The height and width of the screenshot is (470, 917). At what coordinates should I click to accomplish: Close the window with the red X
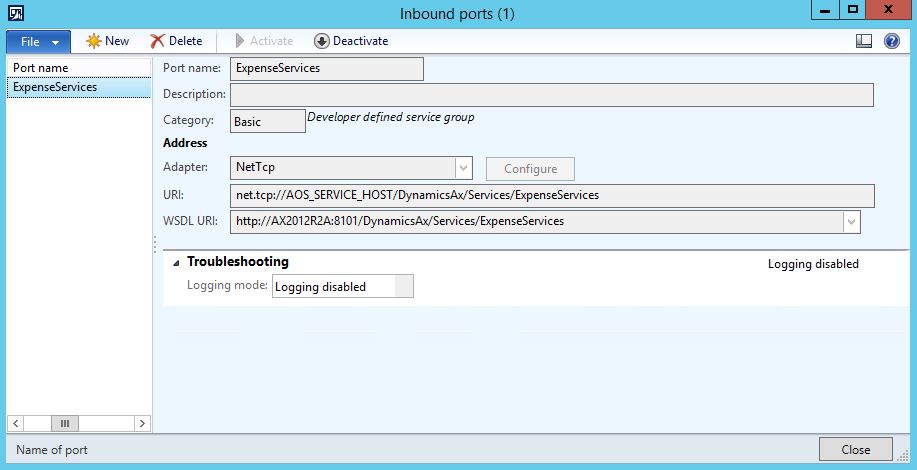(x=888, y=10)
